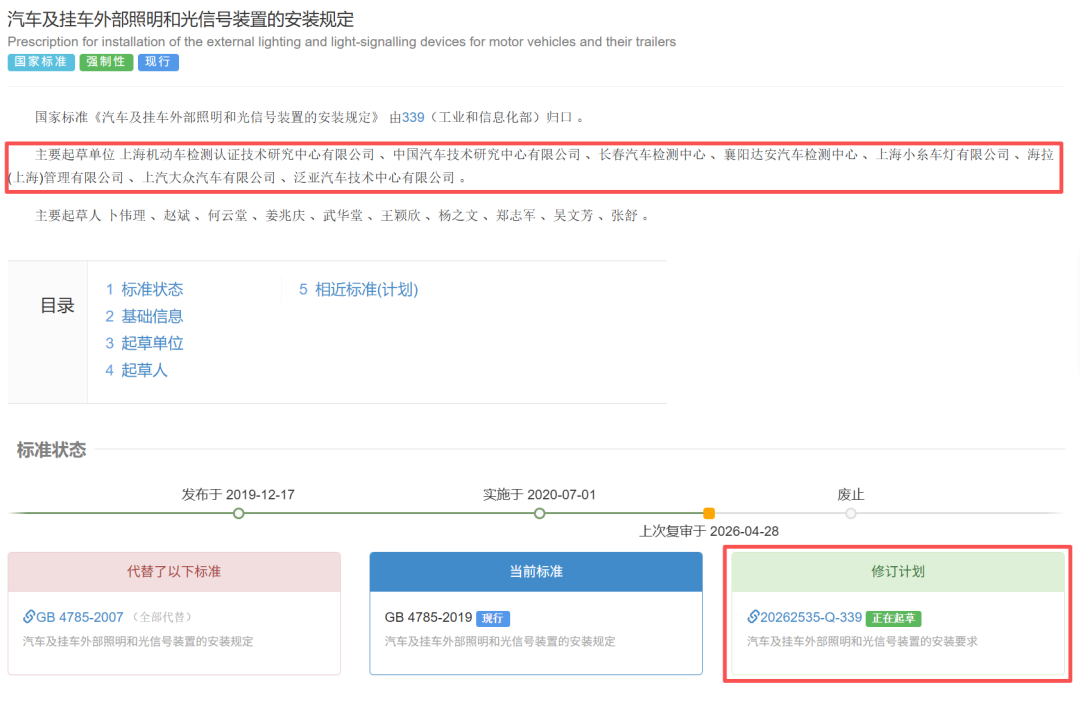Click the GB 4785-2019 standard number text
This screenshot has height=704, width=1080.
click(428, 617)
